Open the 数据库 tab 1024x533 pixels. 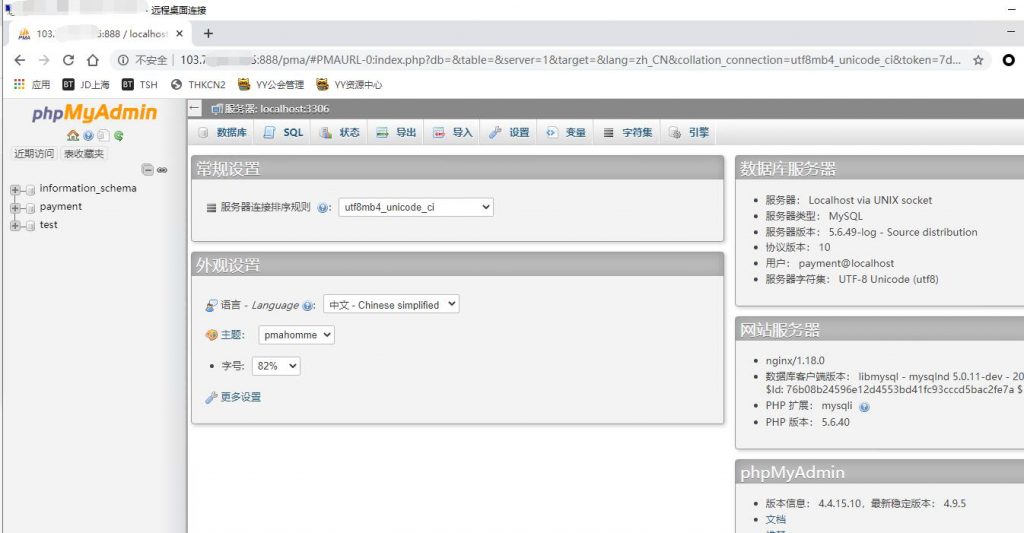[x=223, y=133]
